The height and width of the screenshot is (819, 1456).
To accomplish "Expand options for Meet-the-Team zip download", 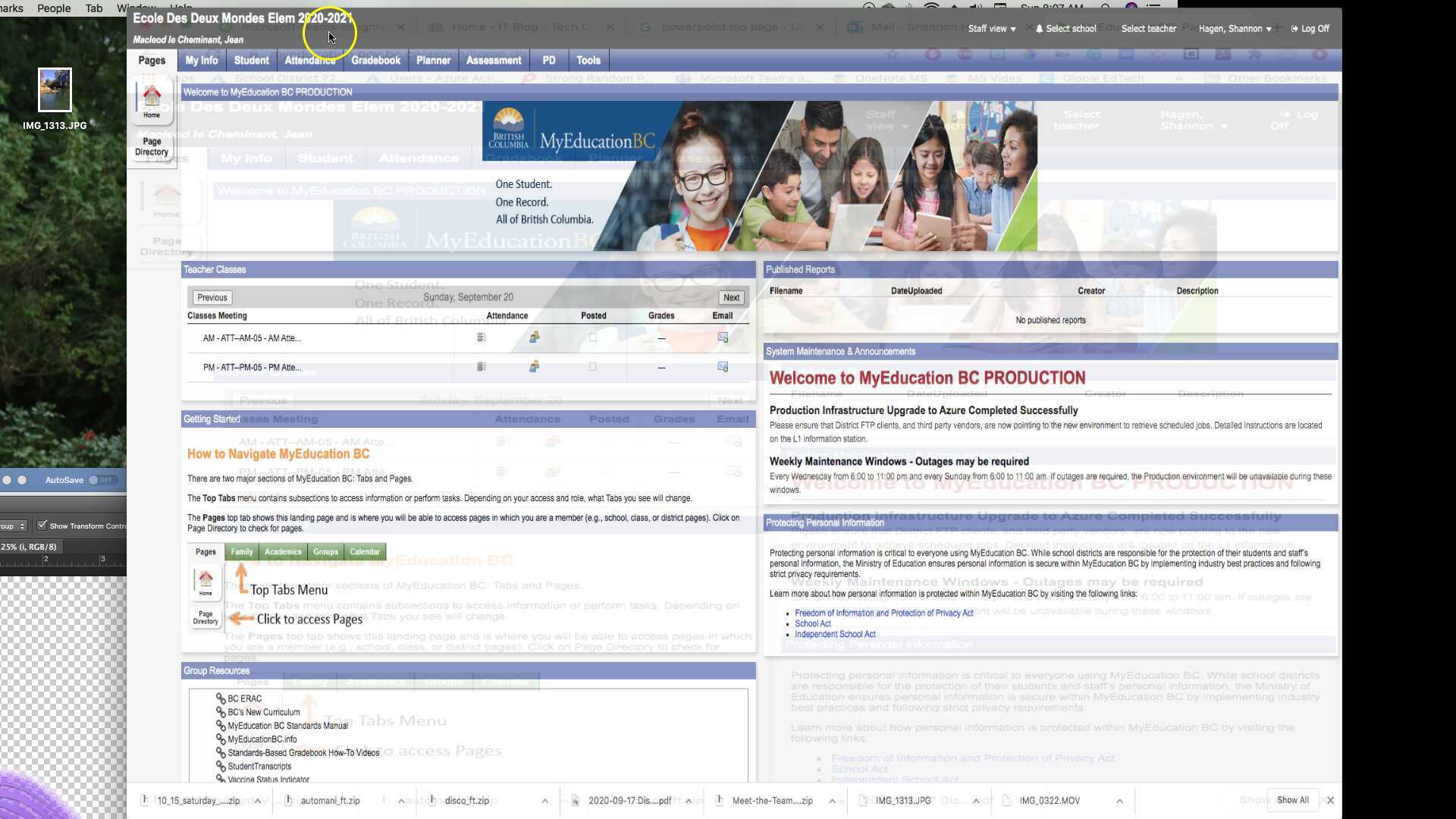I will [x=832, y=801].
